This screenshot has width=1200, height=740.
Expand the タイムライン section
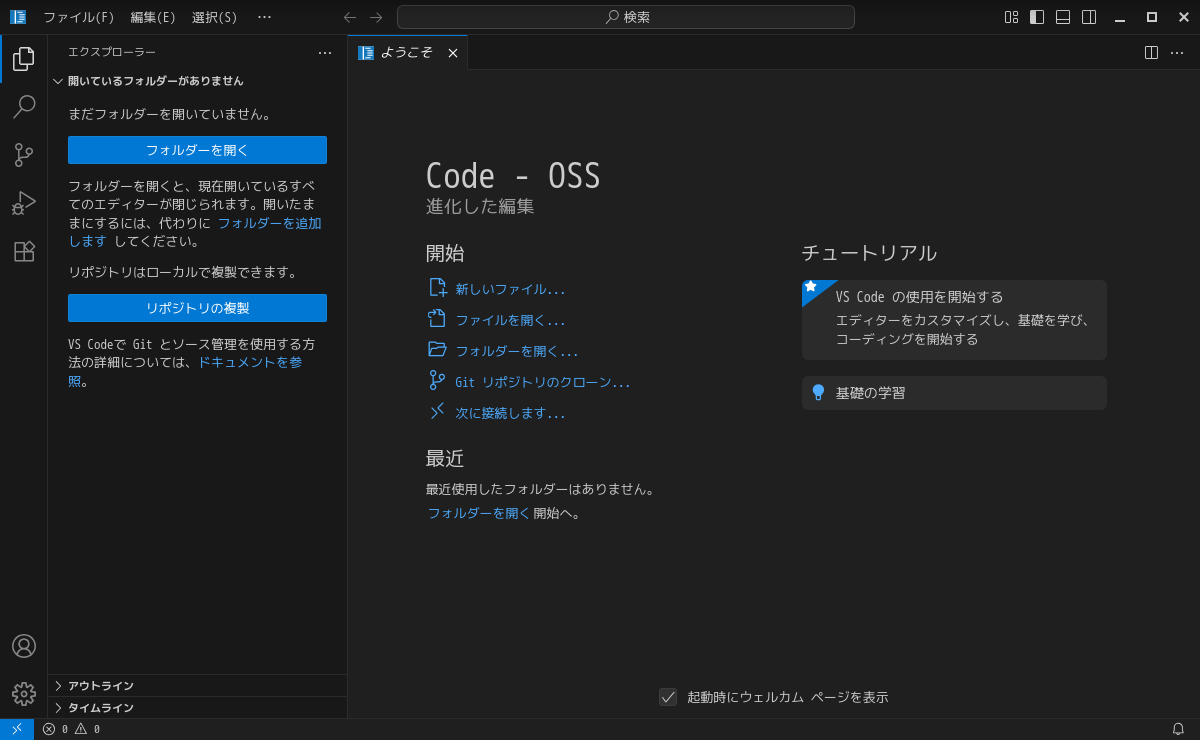[100, 708]
